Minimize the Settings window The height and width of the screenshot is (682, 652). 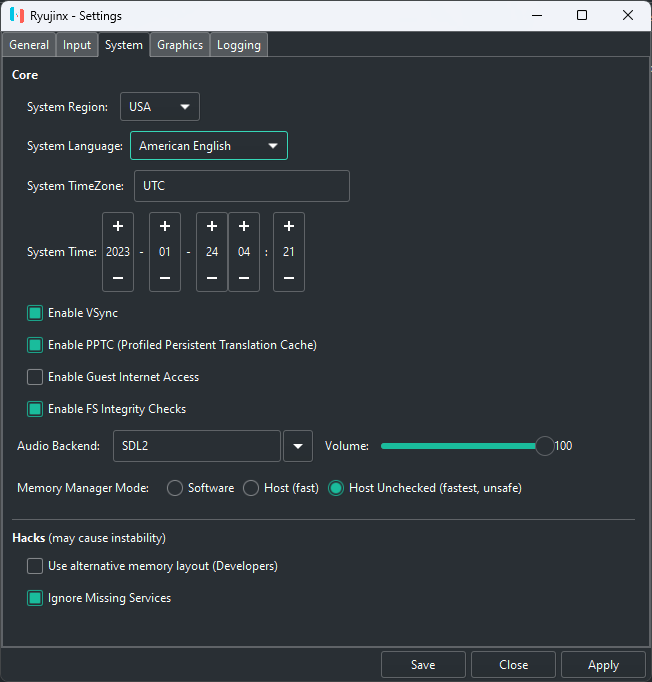pos(537,16)
